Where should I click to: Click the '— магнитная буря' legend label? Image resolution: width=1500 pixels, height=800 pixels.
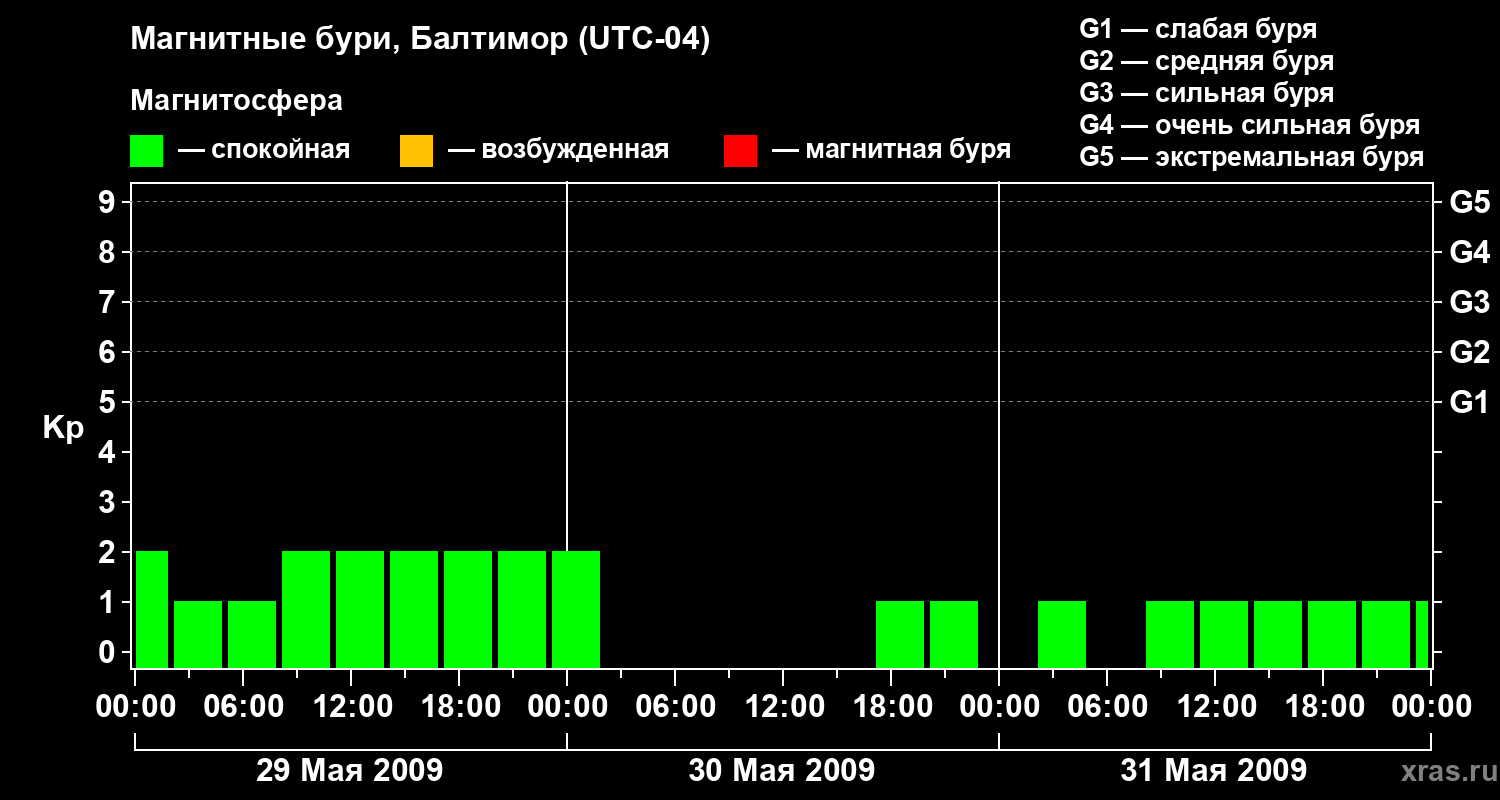click(x=892, y=150)
